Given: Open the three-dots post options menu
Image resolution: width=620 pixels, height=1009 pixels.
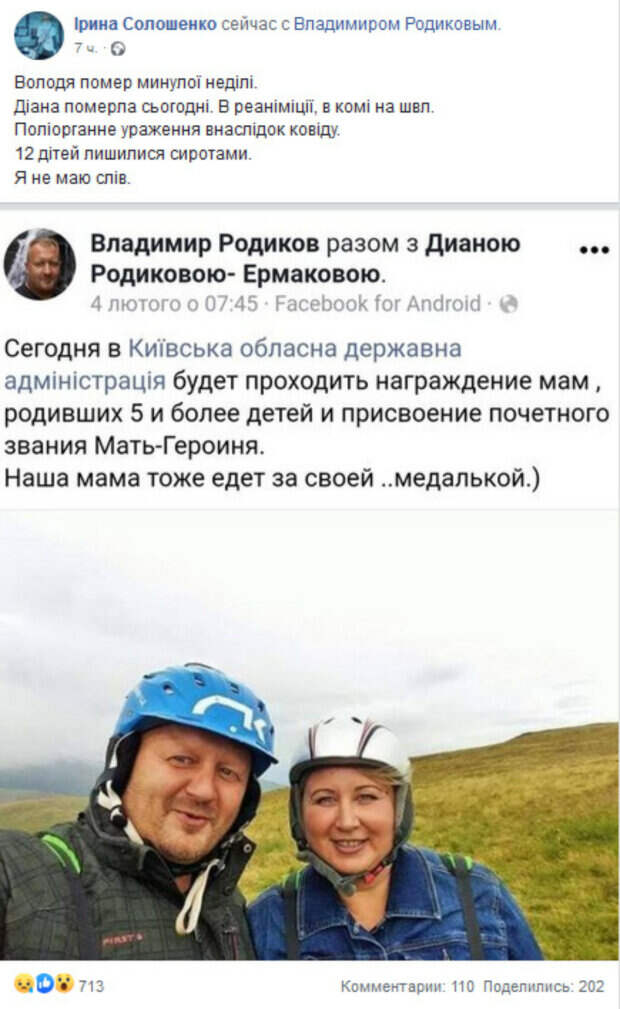Looking at the screenshot, I should coord(594,250).
